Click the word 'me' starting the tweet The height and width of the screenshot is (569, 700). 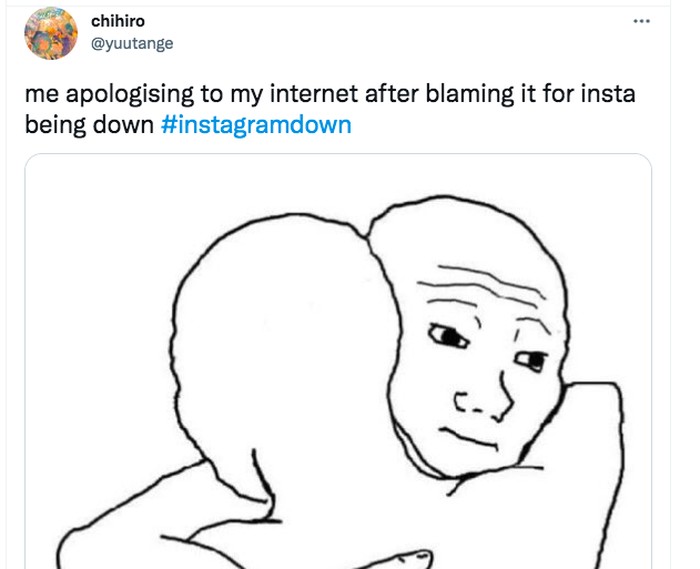(x=42, y=95)
